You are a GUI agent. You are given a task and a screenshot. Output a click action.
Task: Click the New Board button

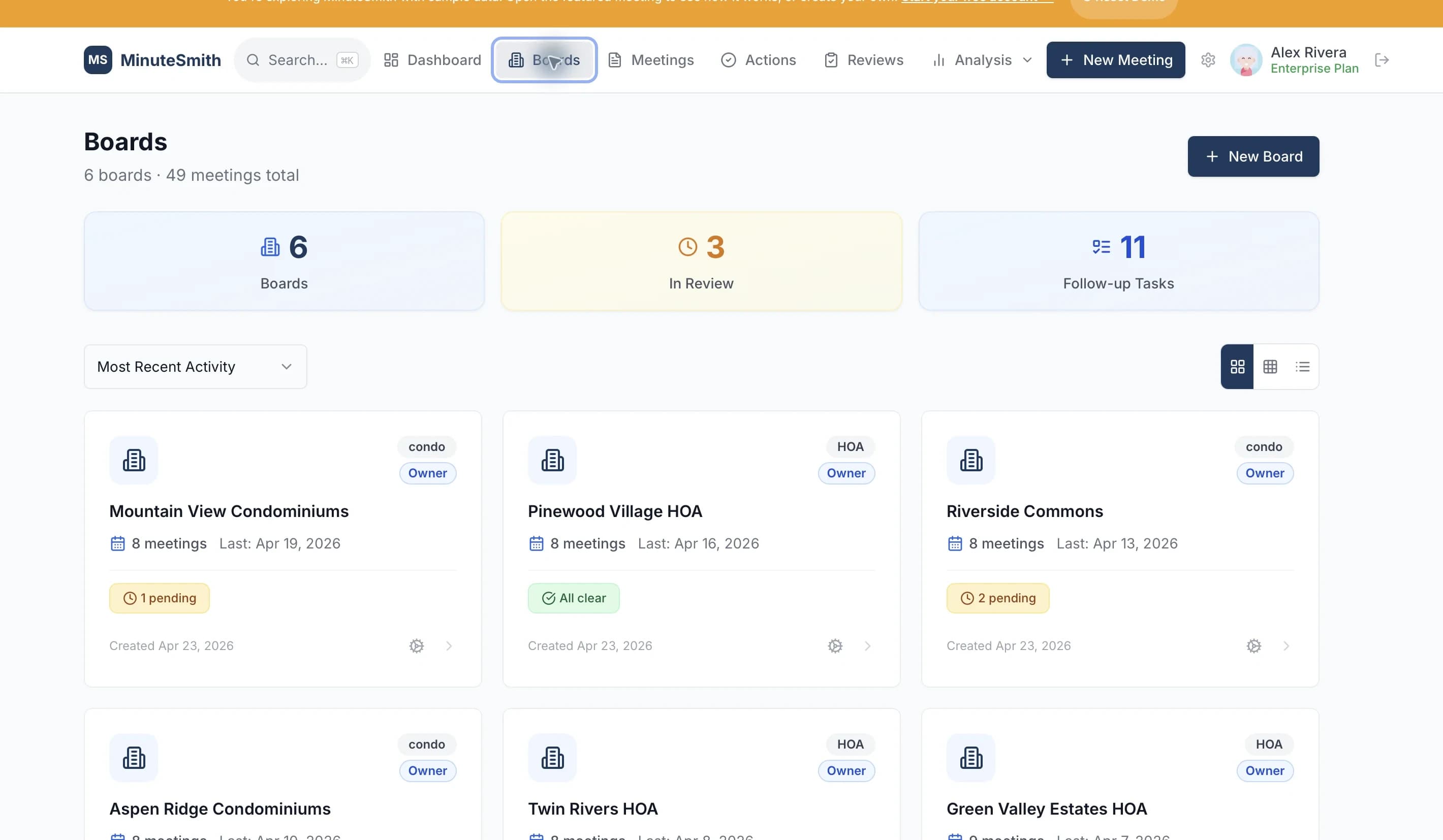1253,156
